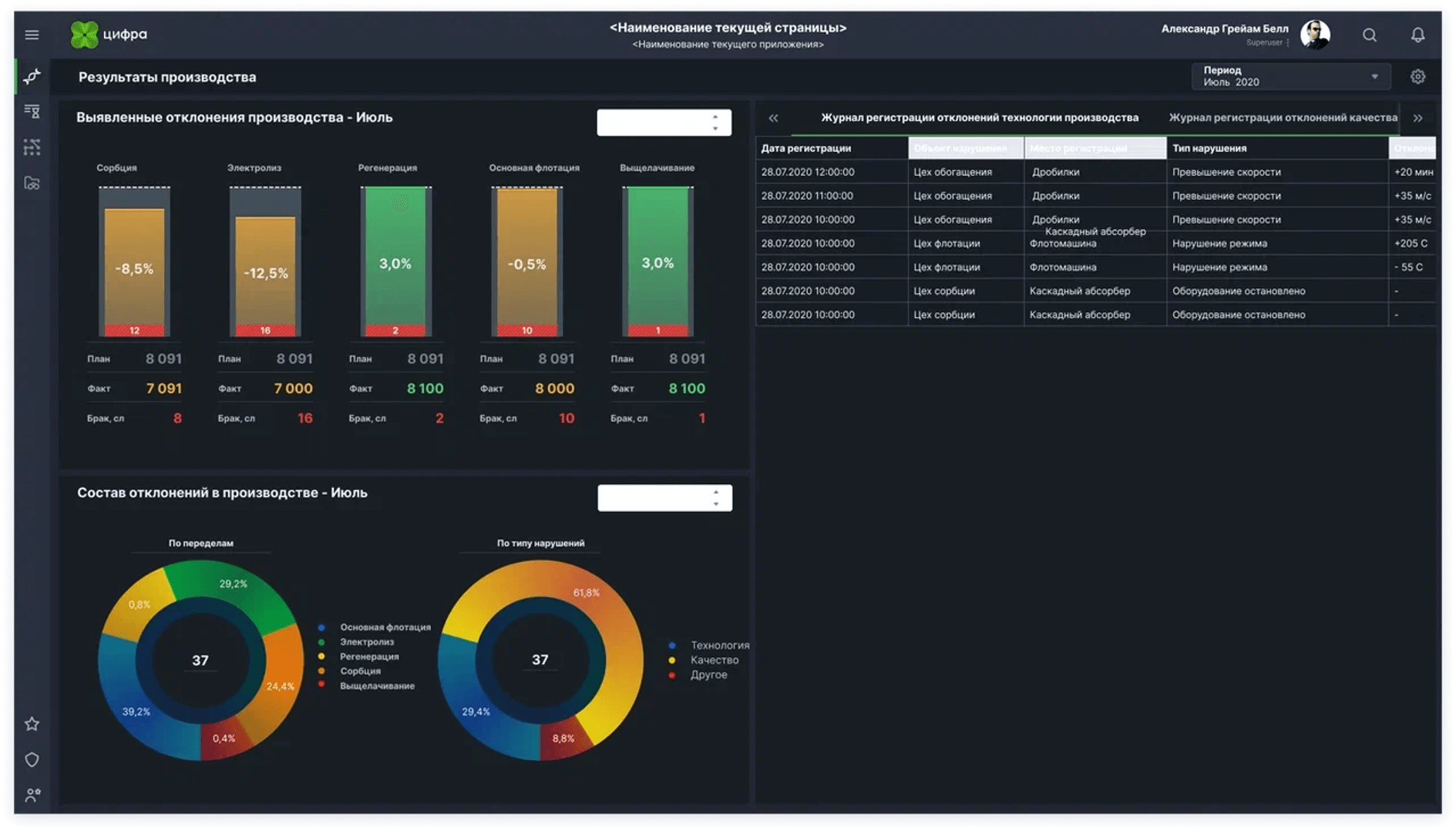This screenshot has height=831, width=1456.
Task: Open the settings gear icon
Action: click(x=1417, y=76)
